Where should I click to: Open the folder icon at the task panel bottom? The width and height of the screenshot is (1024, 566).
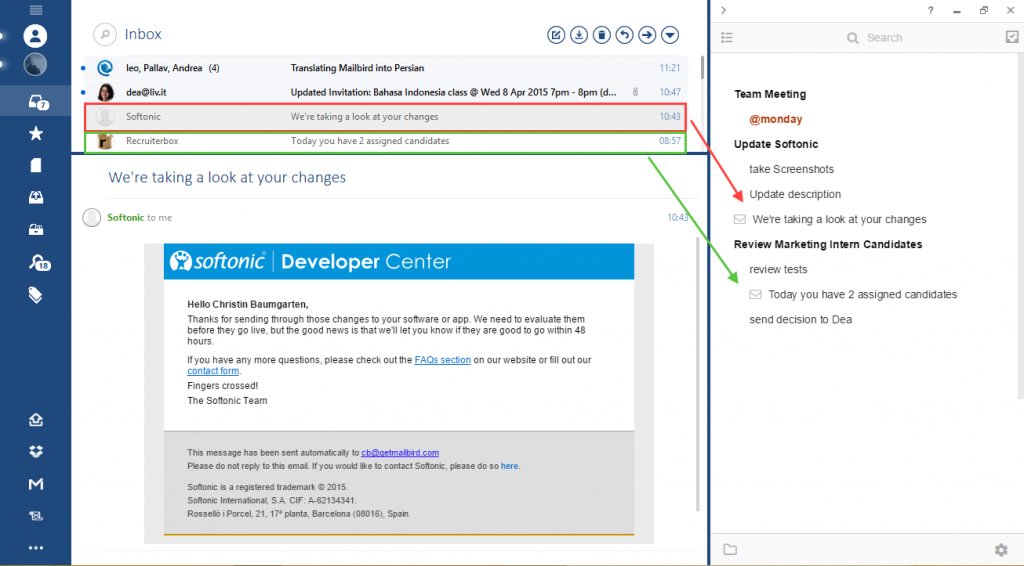click(730, 549)
